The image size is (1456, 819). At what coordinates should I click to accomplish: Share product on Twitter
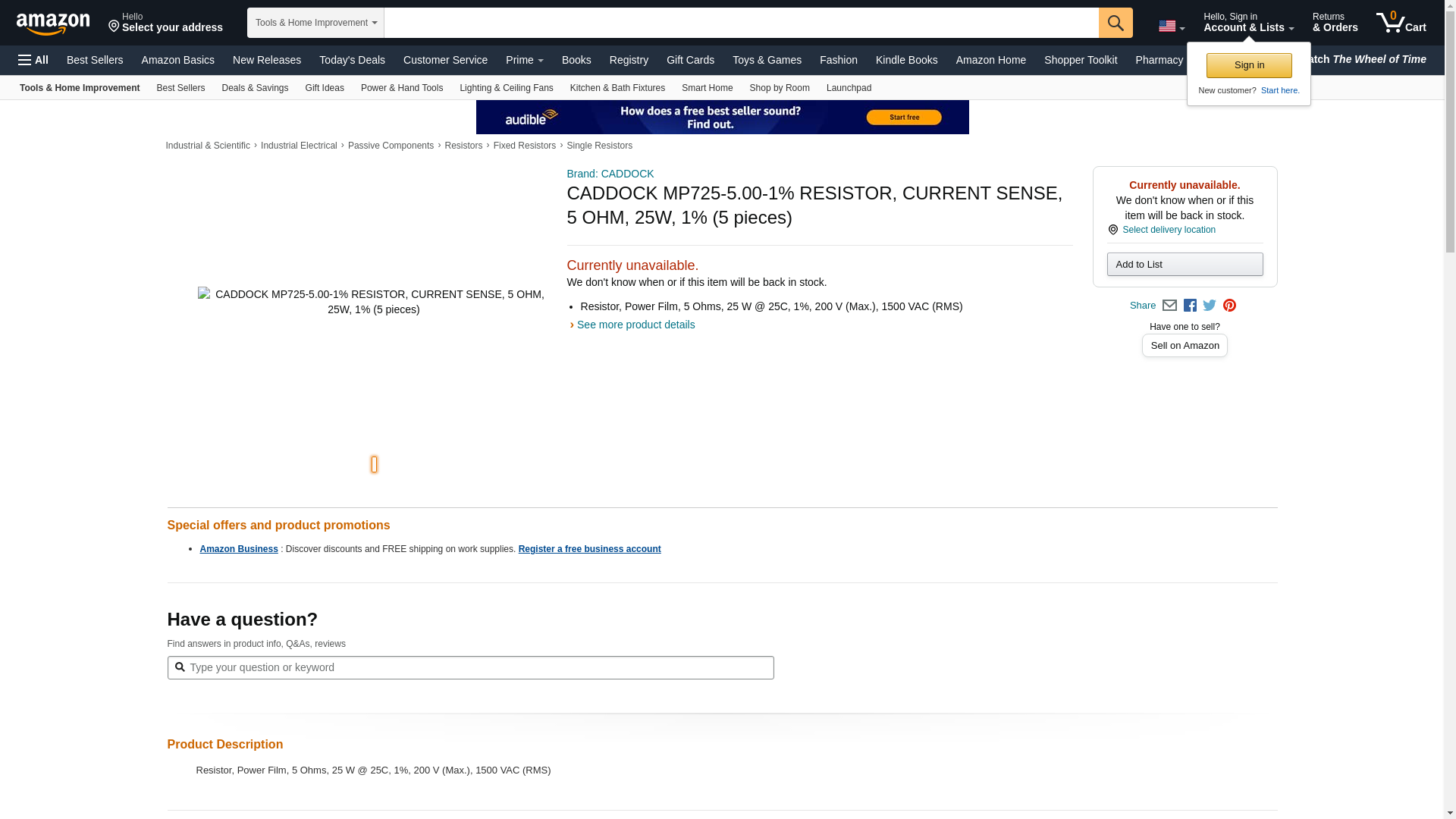click(1210, 306)
